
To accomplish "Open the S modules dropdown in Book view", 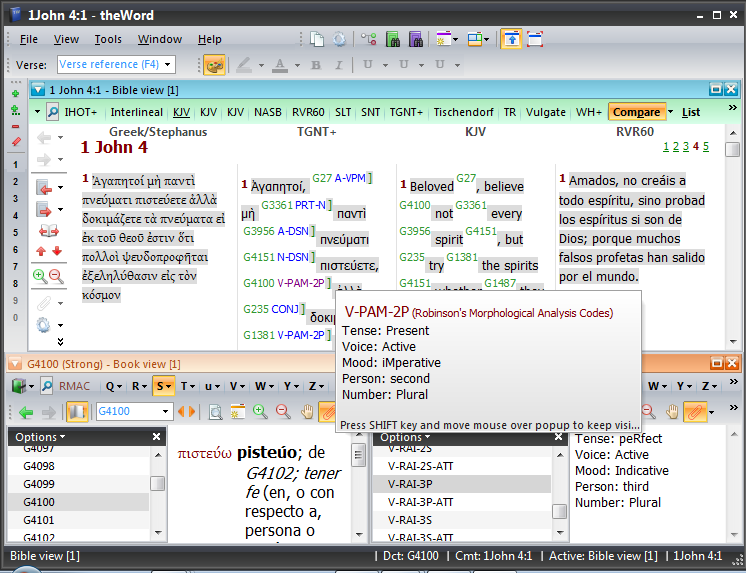I will tap(163, 386).
